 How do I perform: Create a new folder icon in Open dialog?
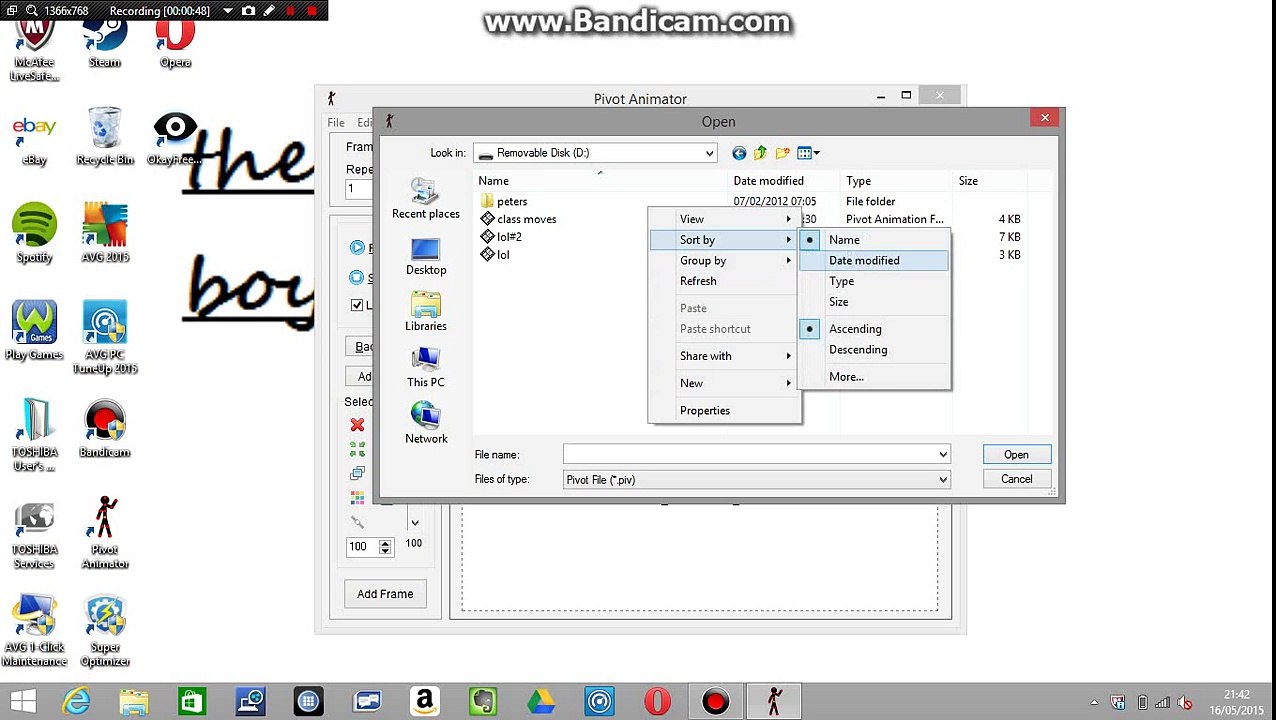click(x=782, y=153)
